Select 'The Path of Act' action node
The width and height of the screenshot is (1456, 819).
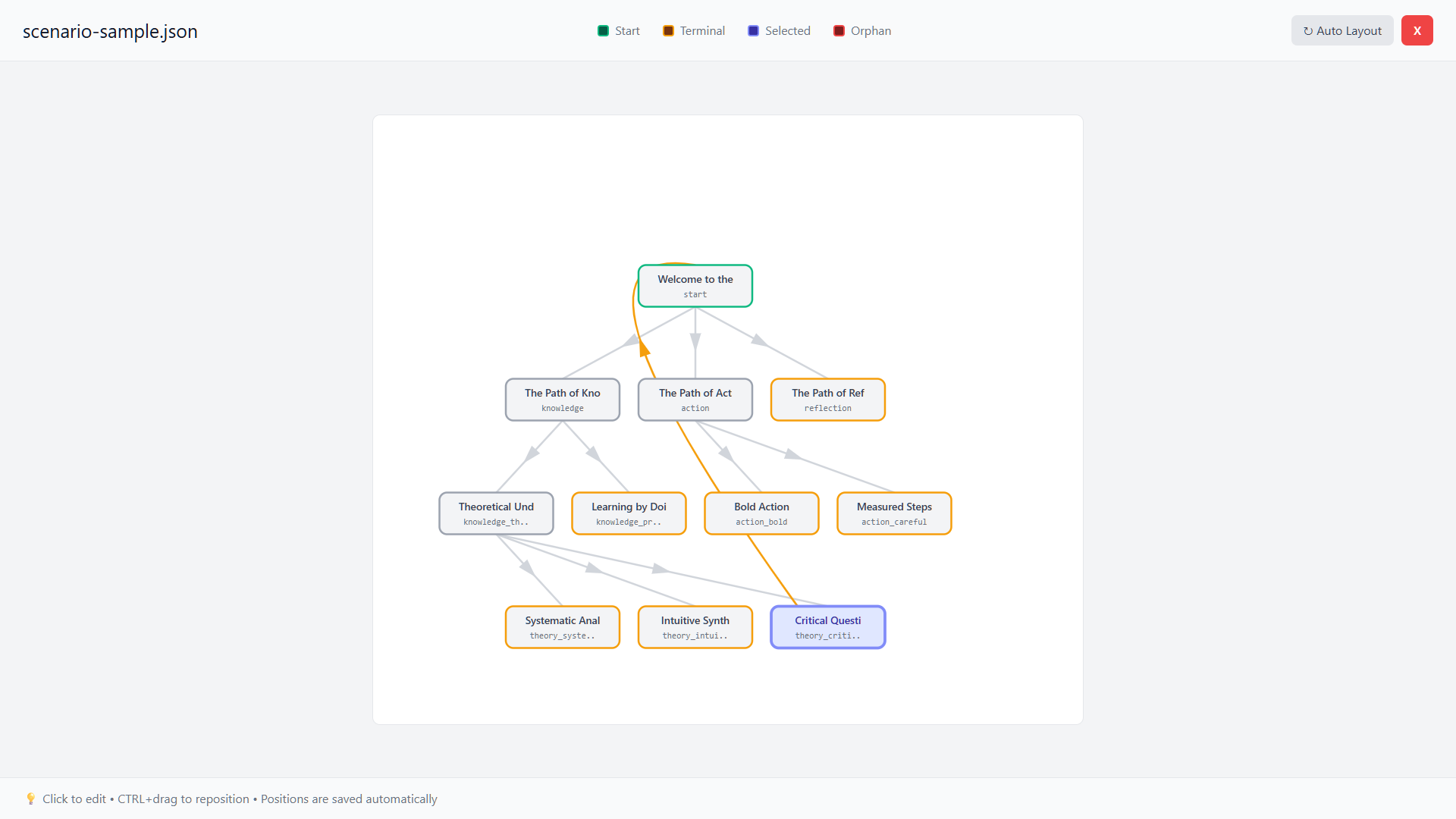point(695,400)
